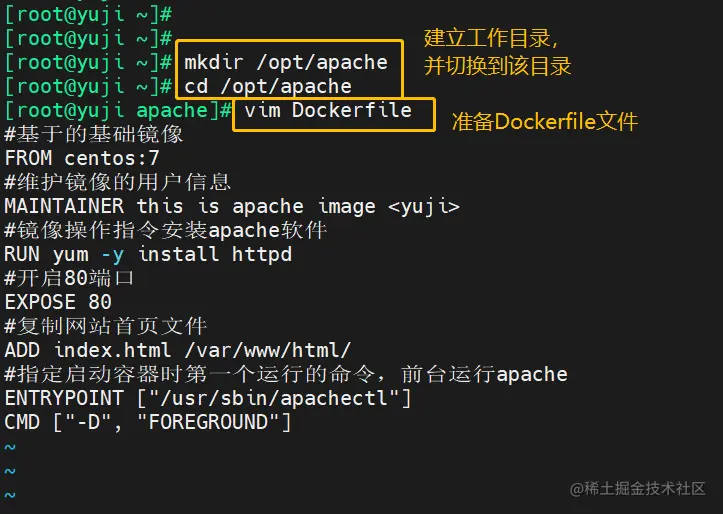
Task: Click the 'RUN yum -y install httpd' line
Action: pyautogui.click(x=148, y=254)
